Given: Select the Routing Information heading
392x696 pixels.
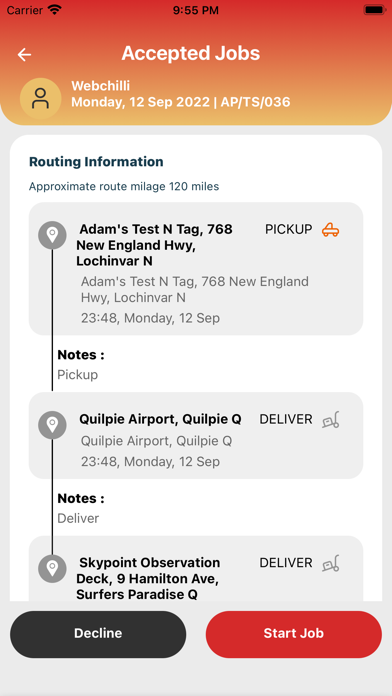Looking at the screenshot, I should pos(96,162).
